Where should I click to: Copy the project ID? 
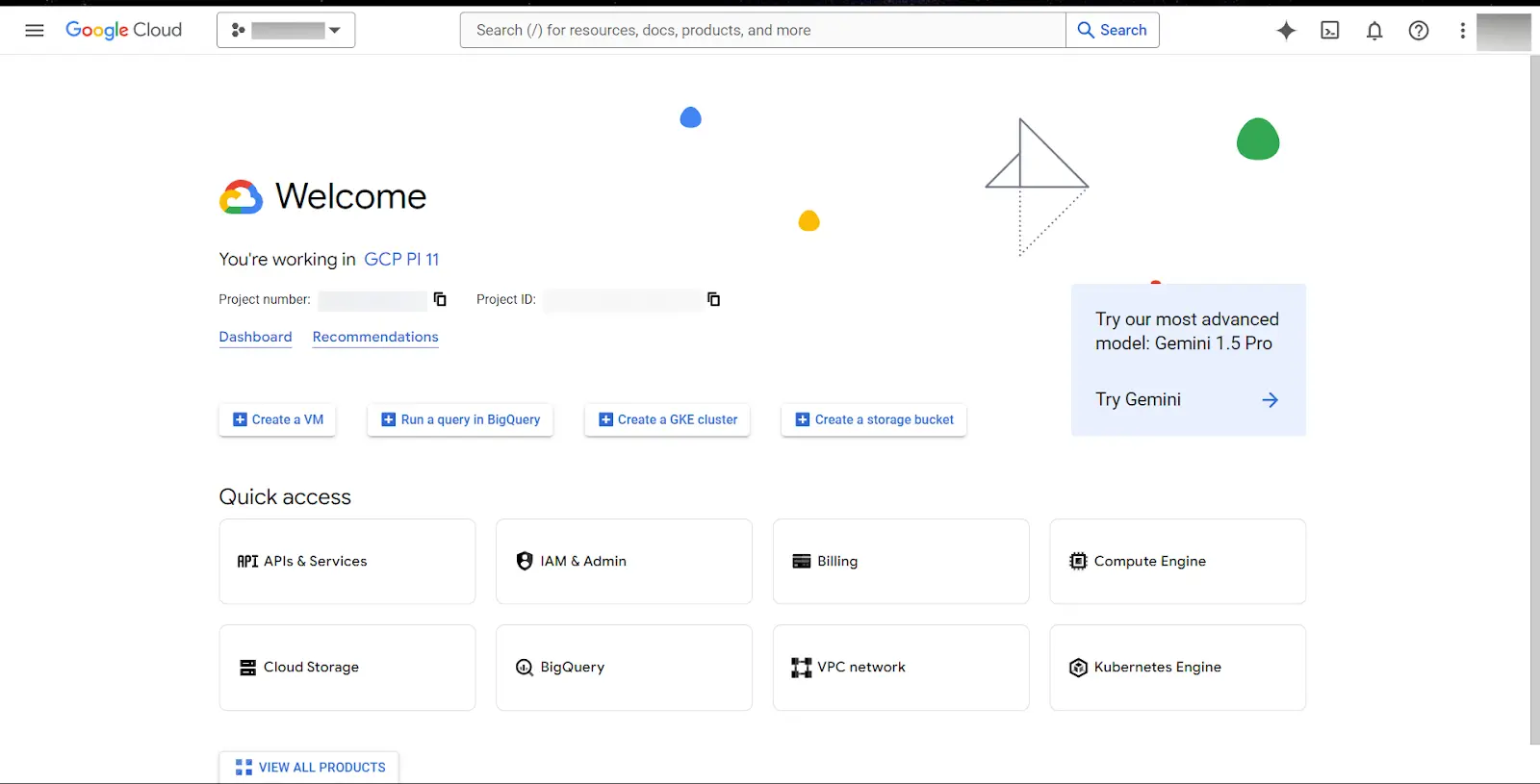click(x=713, y=299)
